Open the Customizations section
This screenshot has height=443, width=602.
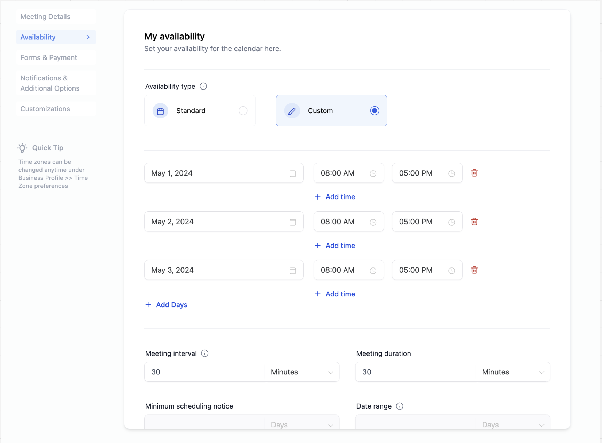pyautogui.click(x=56, y=109)
